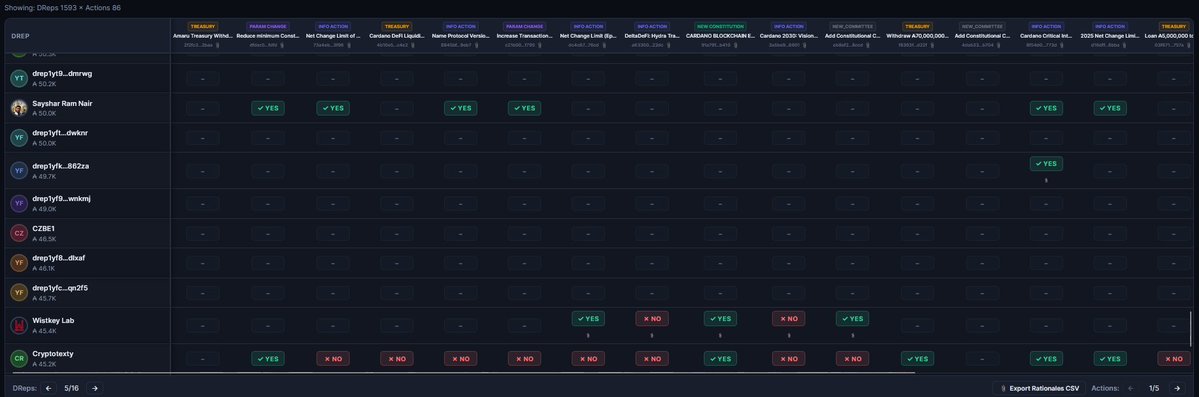
Task: Click the 1/5 Actions page indicator
Action: 1154,388
